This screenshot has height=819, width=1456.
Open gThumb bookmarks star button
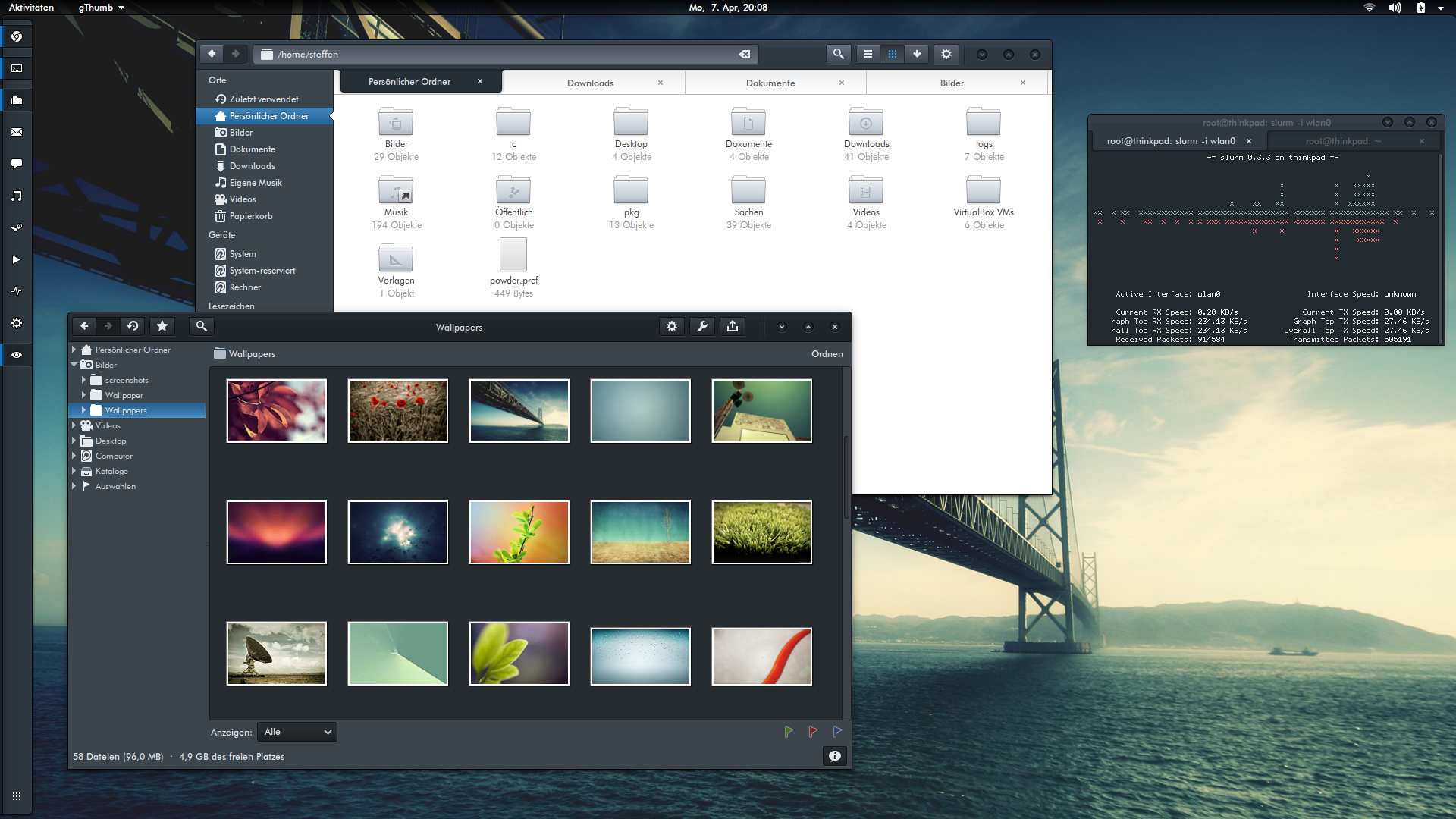click(x=162, y=326)
